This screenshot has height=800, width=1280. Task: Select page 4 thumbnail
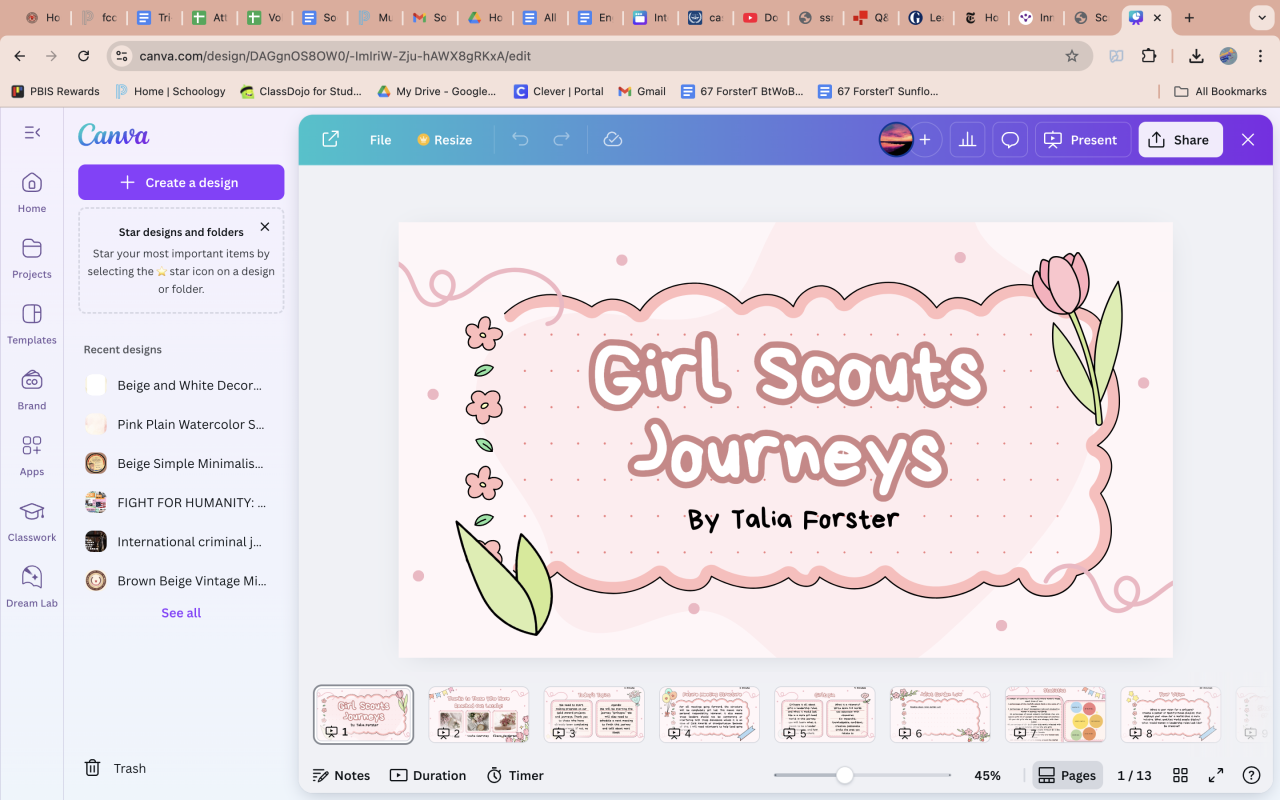click(709, 714)
